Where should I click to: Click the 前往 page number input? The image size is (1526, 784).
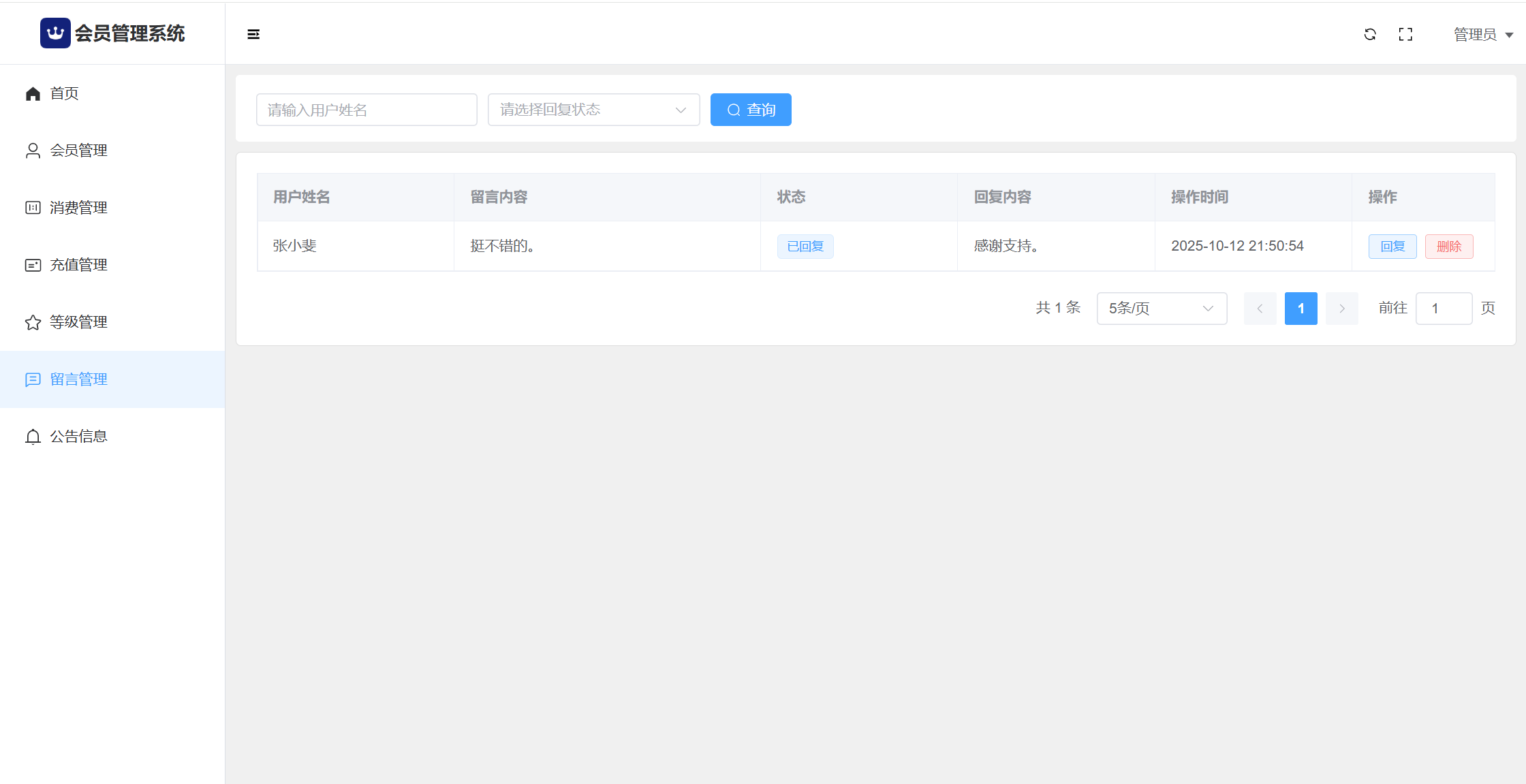(1443, 309)
